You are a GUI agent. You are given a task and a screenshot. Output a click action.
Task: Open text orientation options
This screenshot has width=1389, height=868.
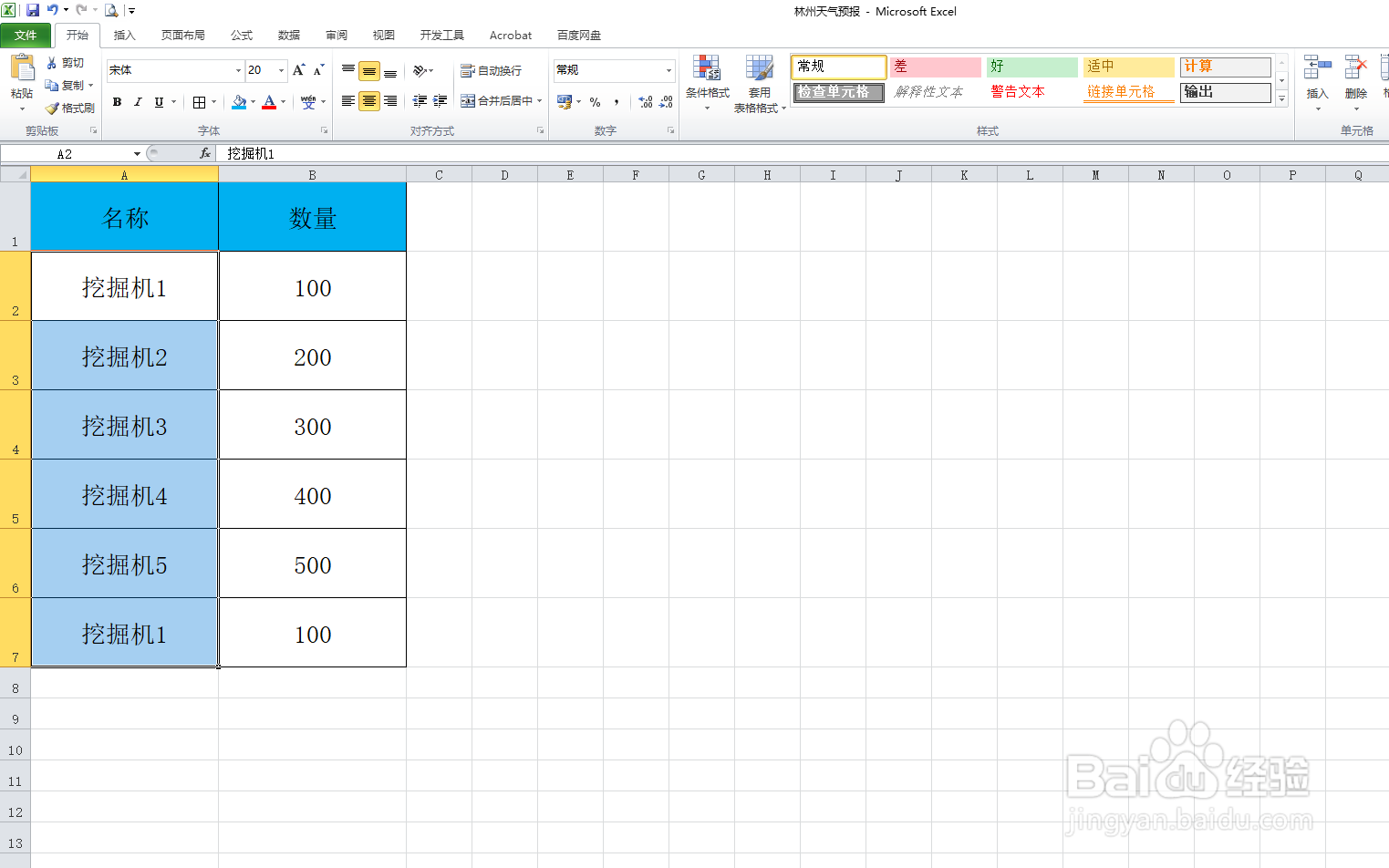(x=421, y=70)
